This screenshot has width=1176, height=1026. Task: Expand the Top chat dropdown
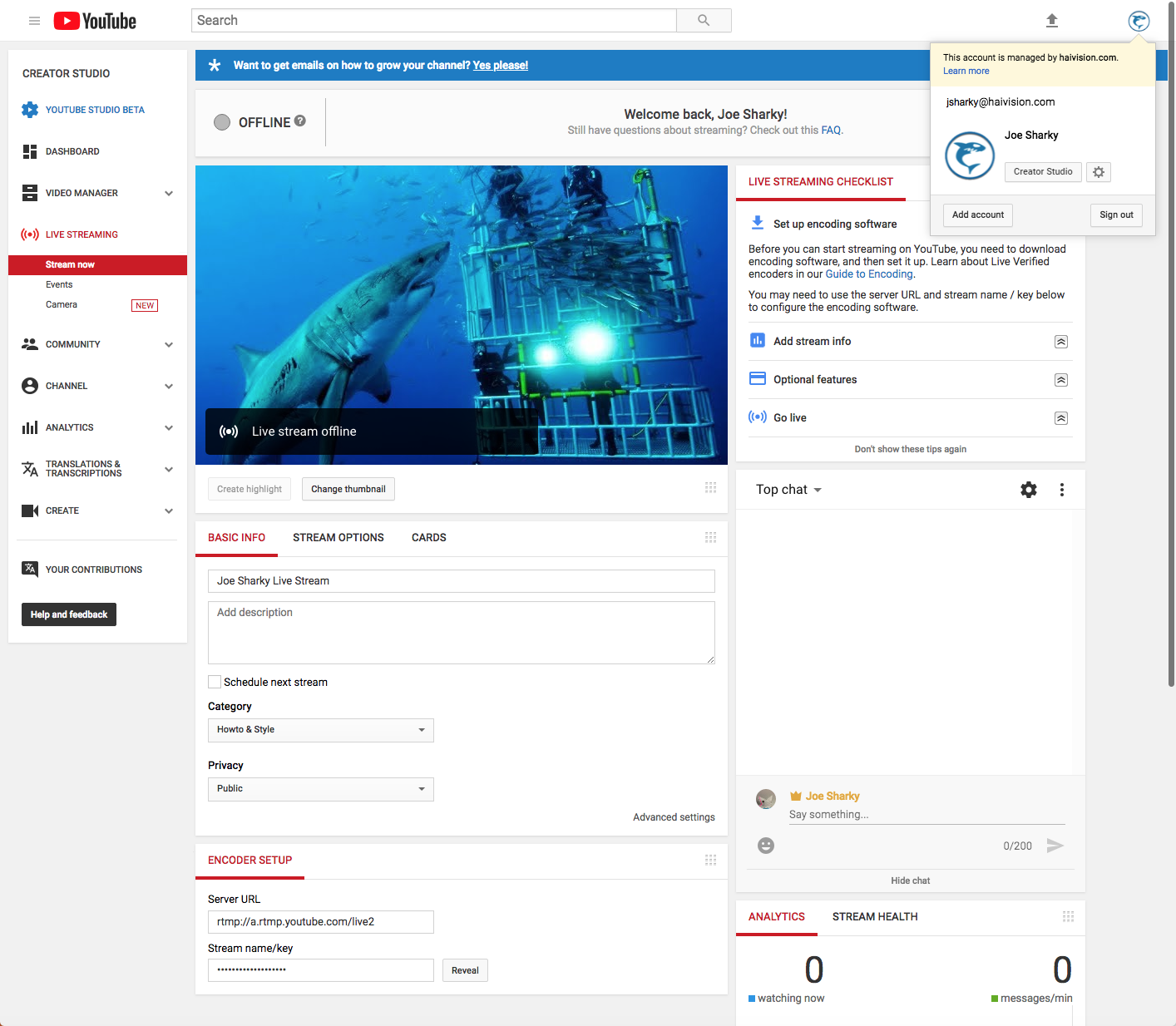(788, 490)
